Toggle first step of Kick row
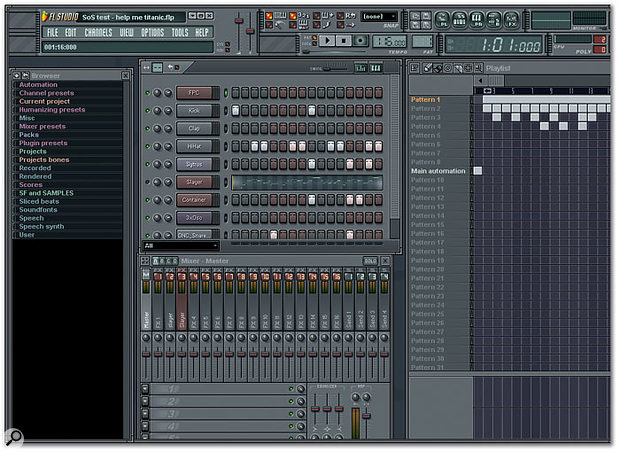Image resolution: width=620 pixels, height=452 pixels. click(235, 110)
